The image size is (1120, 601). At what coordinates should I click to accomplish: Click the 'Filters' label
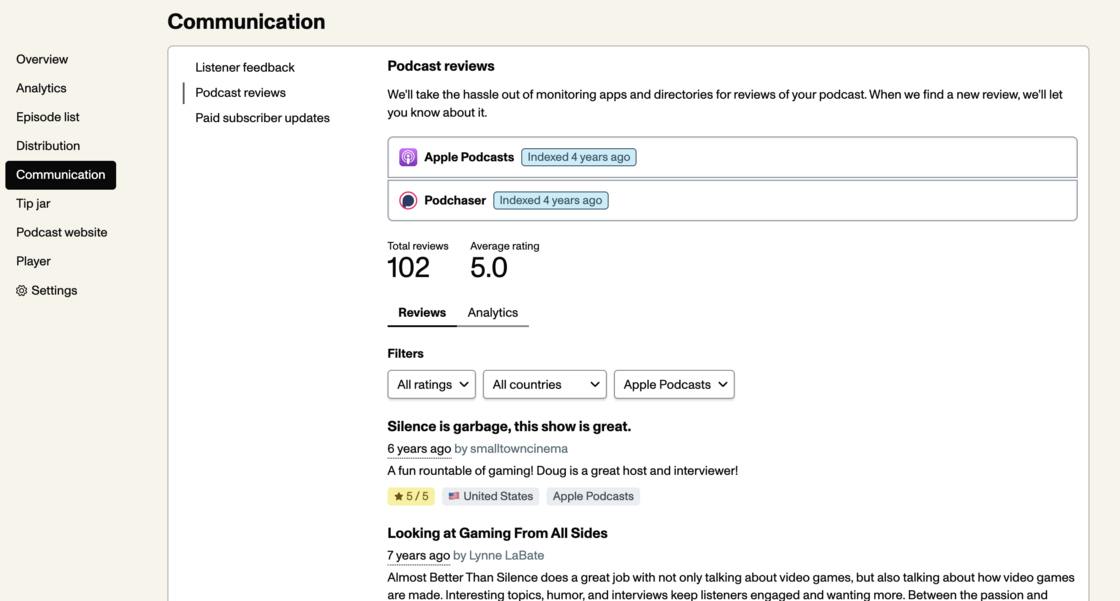[x=405, y=354]
